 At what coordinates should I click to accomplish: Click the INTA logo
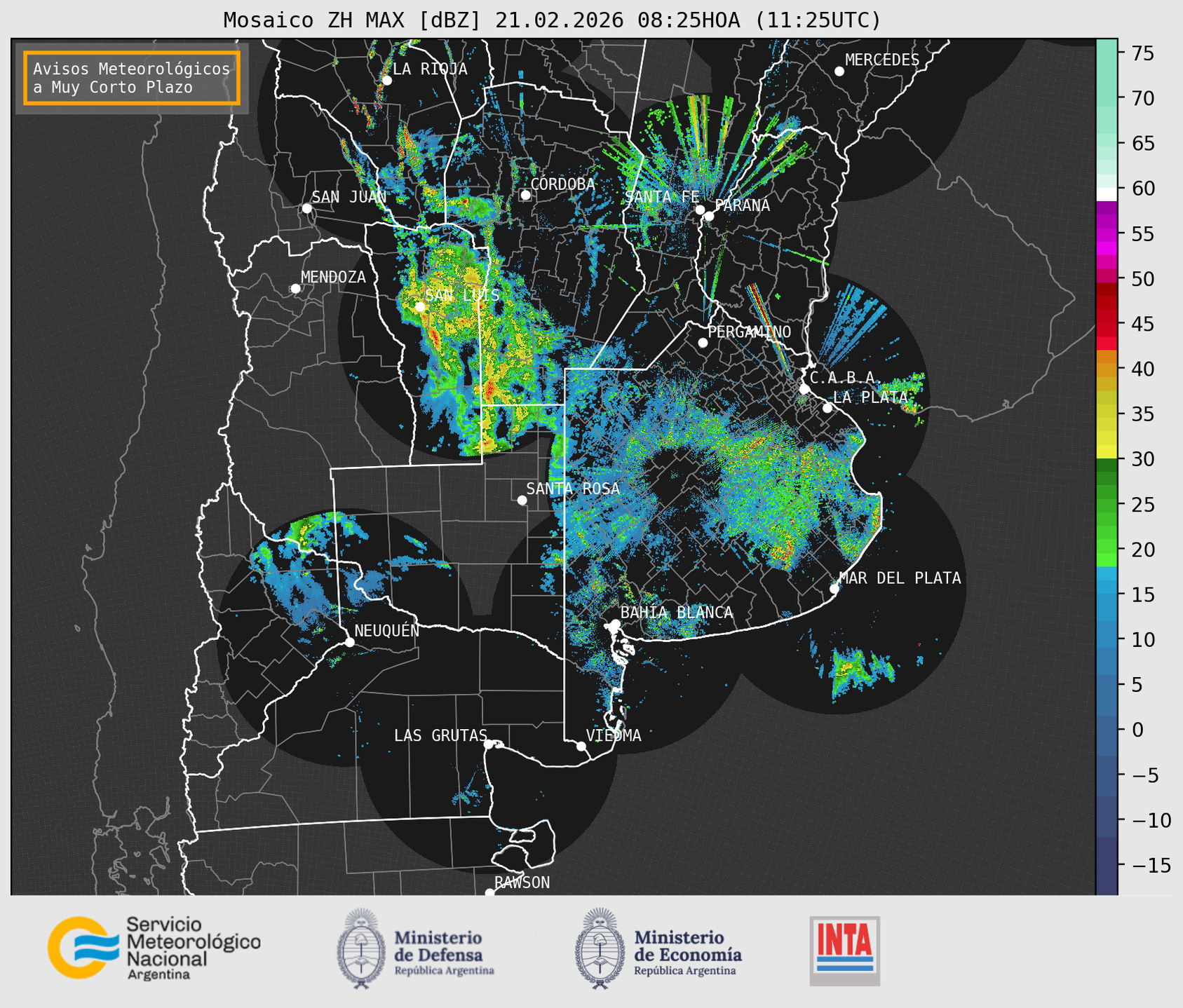point(844,951)
